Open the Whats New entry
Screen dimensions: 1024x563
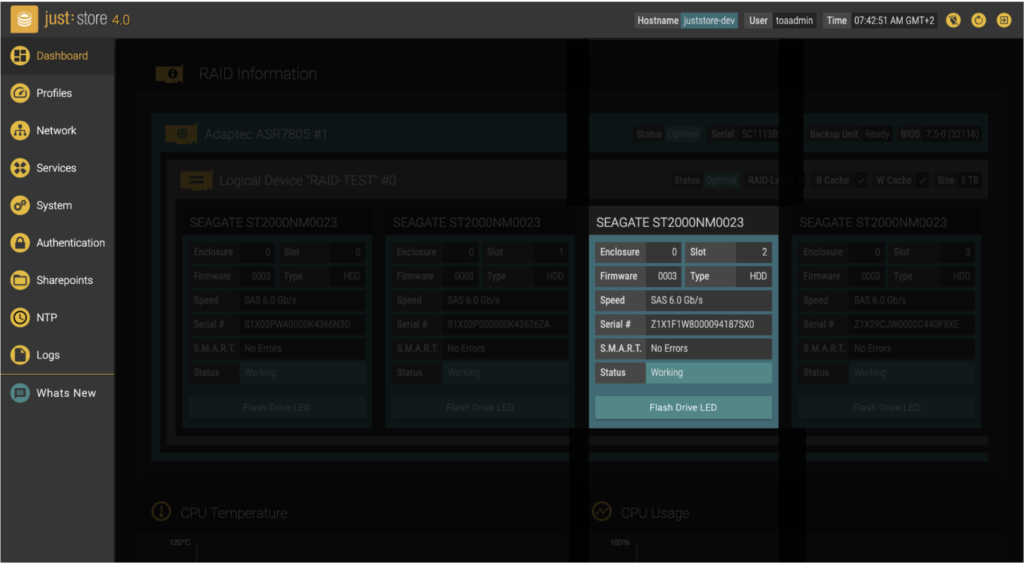coord(57,393)
